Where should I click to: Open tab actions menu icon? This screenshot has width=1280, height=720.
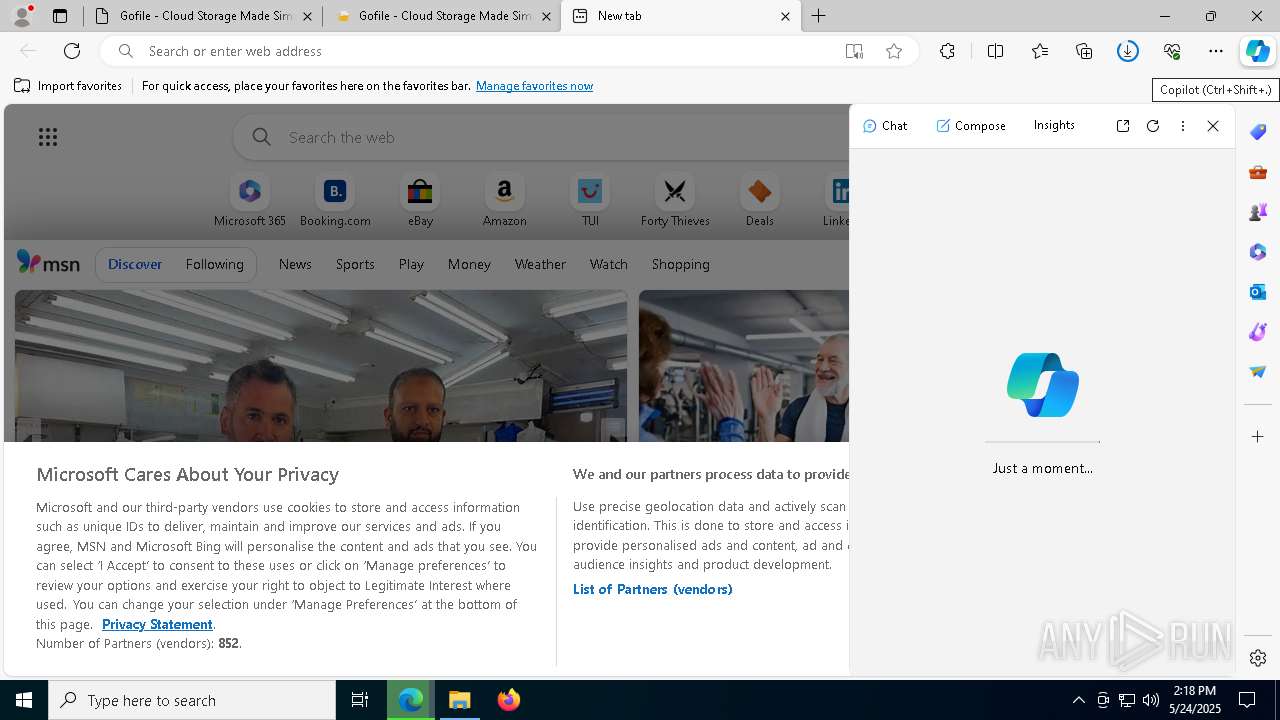pos(60,16)
